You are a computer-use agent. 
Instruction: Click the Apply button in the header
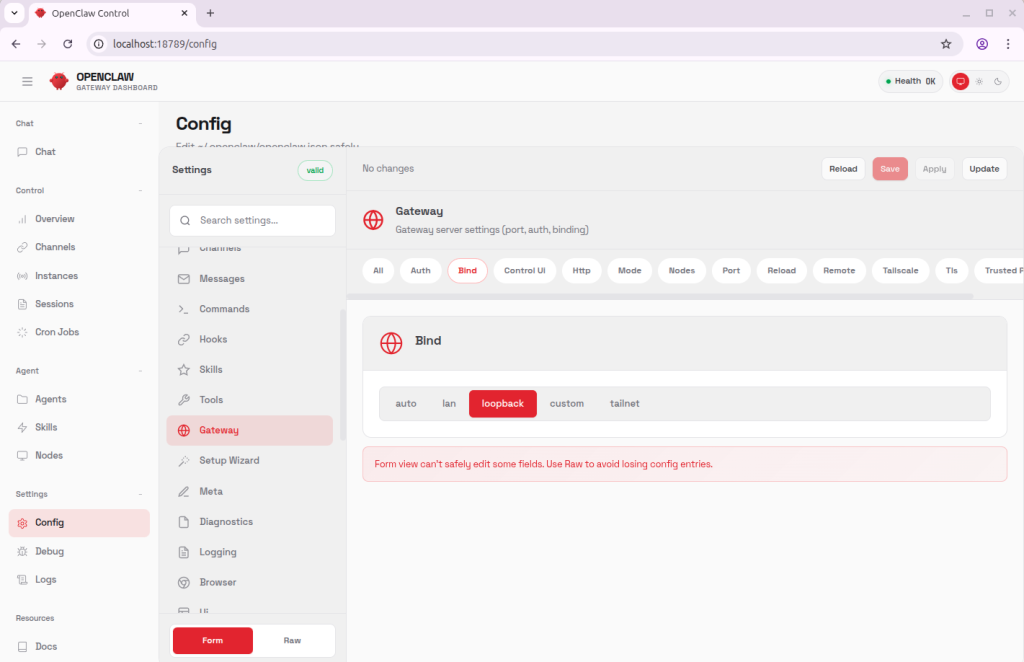934,168
